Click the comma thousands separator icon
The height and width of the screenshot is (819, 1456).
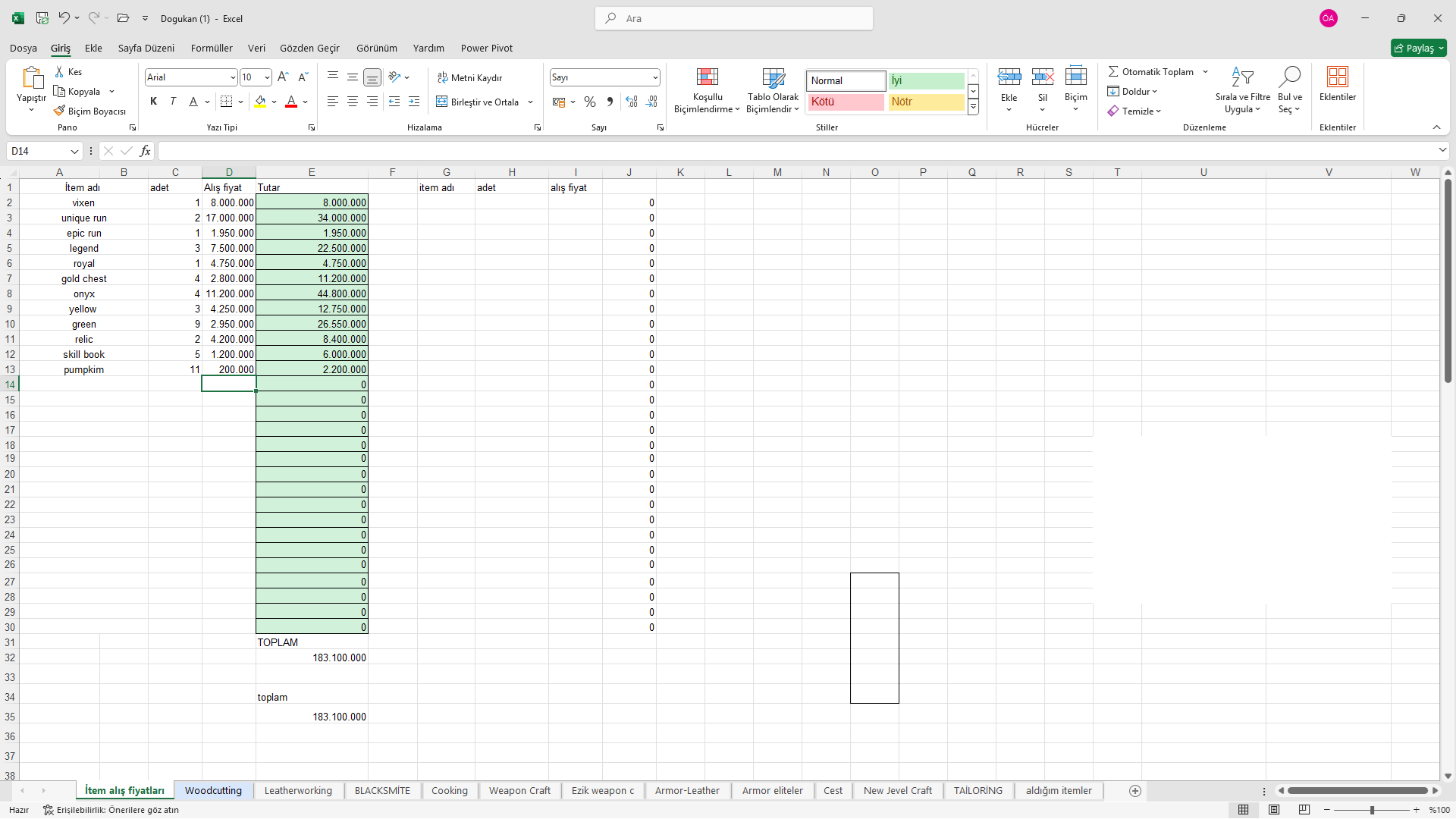(x=610, y=102)
